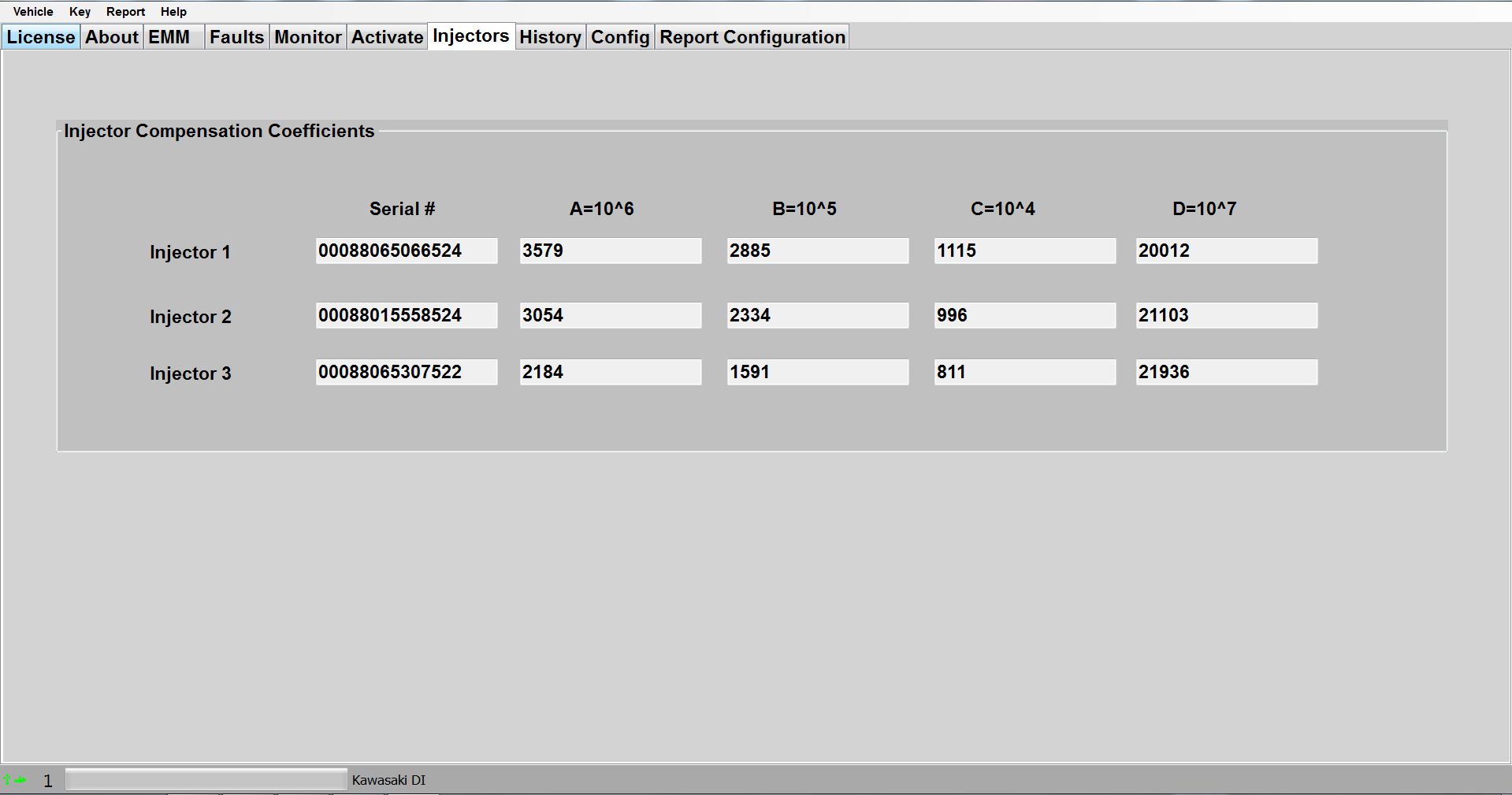
Task: Open the Key menu
Action: 80,12
